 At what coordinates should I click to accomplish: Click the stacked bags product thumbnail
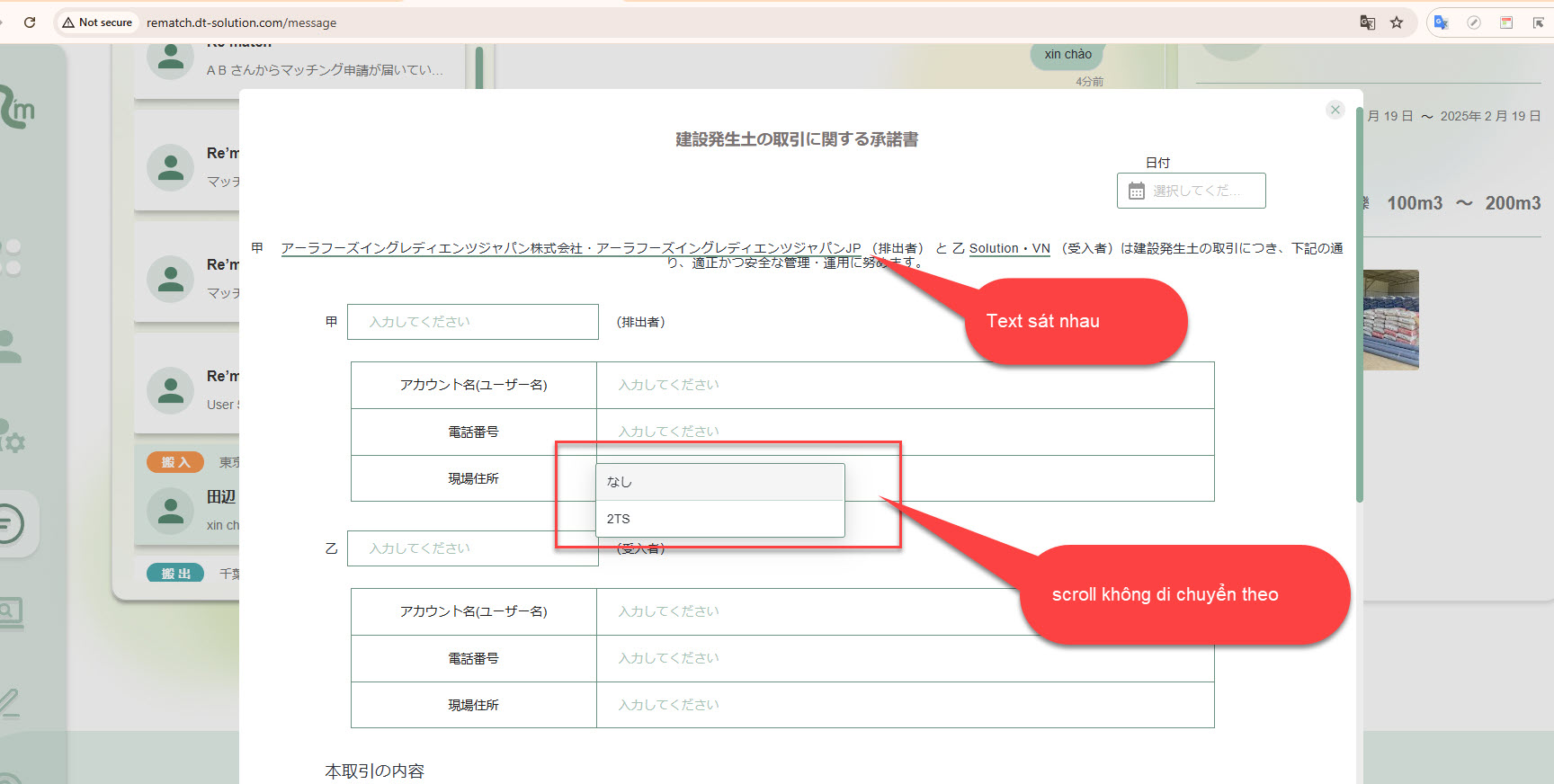click(x=1390, y=319)
